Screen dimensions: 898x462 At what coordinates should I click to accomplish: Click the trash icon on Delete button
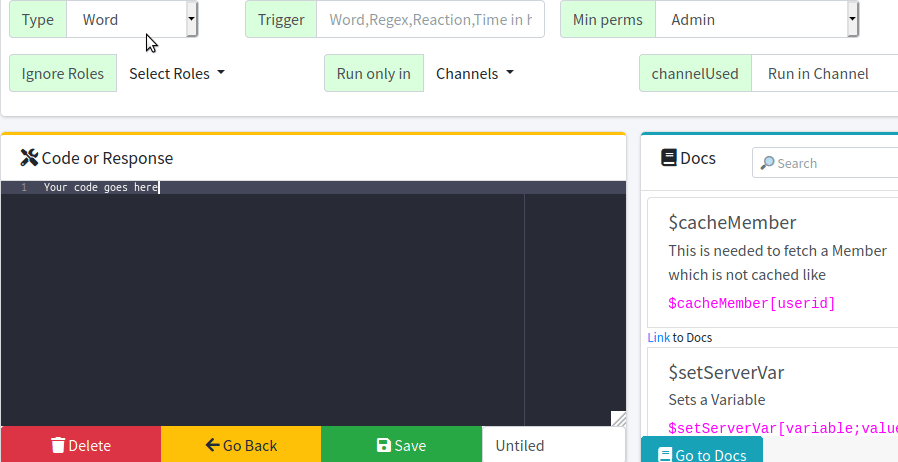pos(58,445)
